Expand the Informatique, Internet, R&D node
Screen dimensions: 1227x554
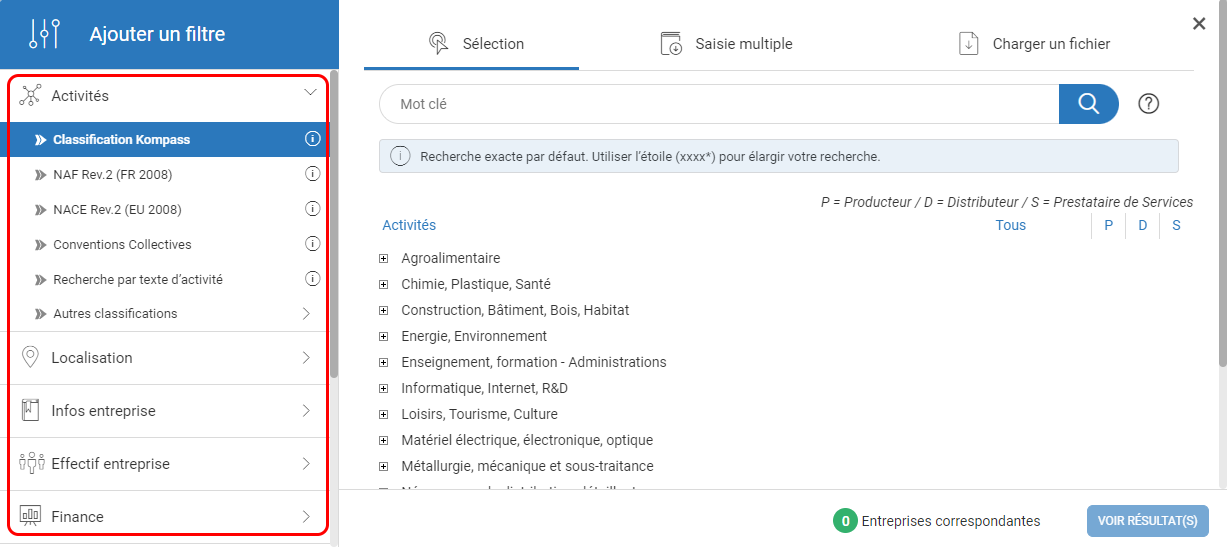(x=383, y=389)
